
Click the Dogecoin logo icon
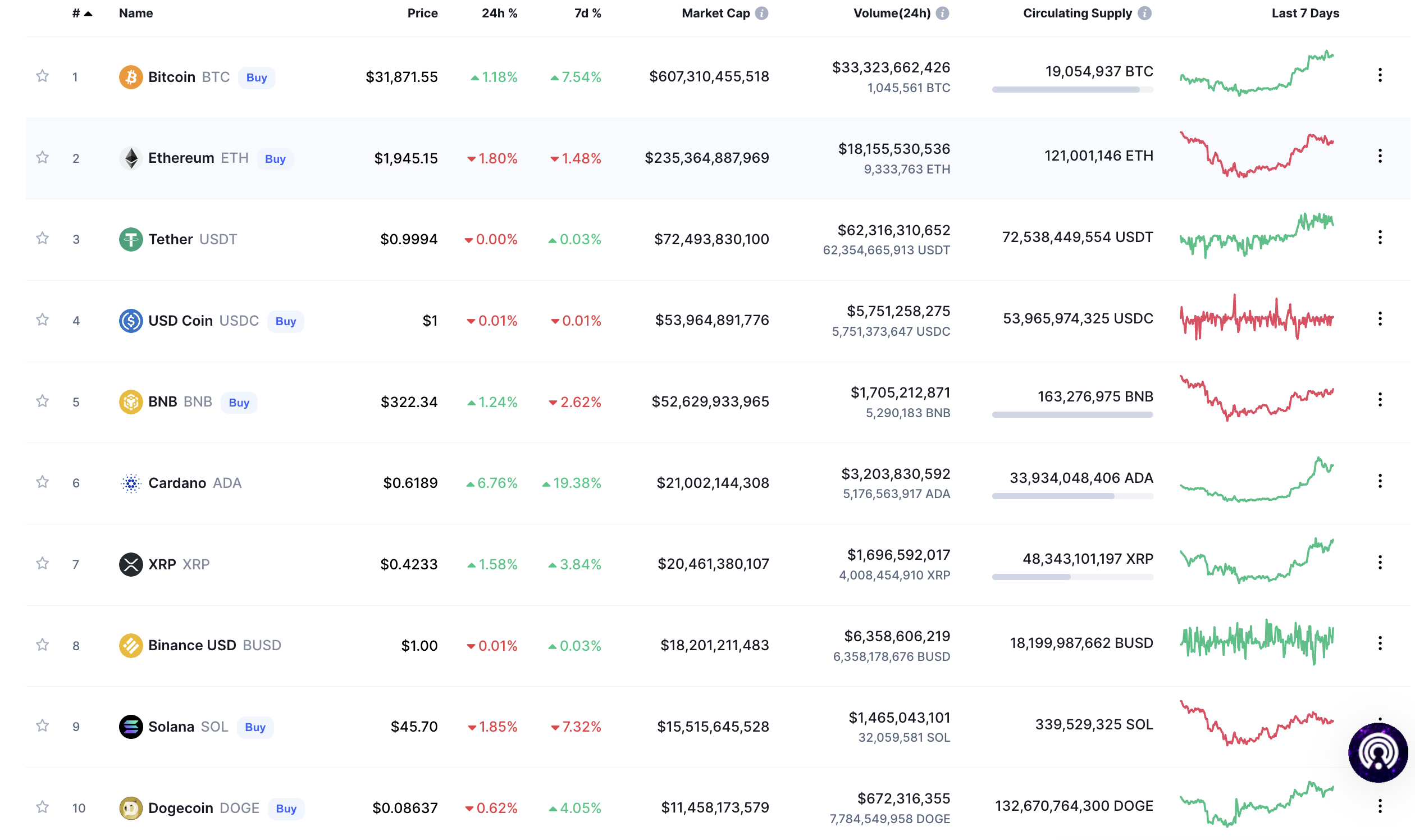click(131, 808)
